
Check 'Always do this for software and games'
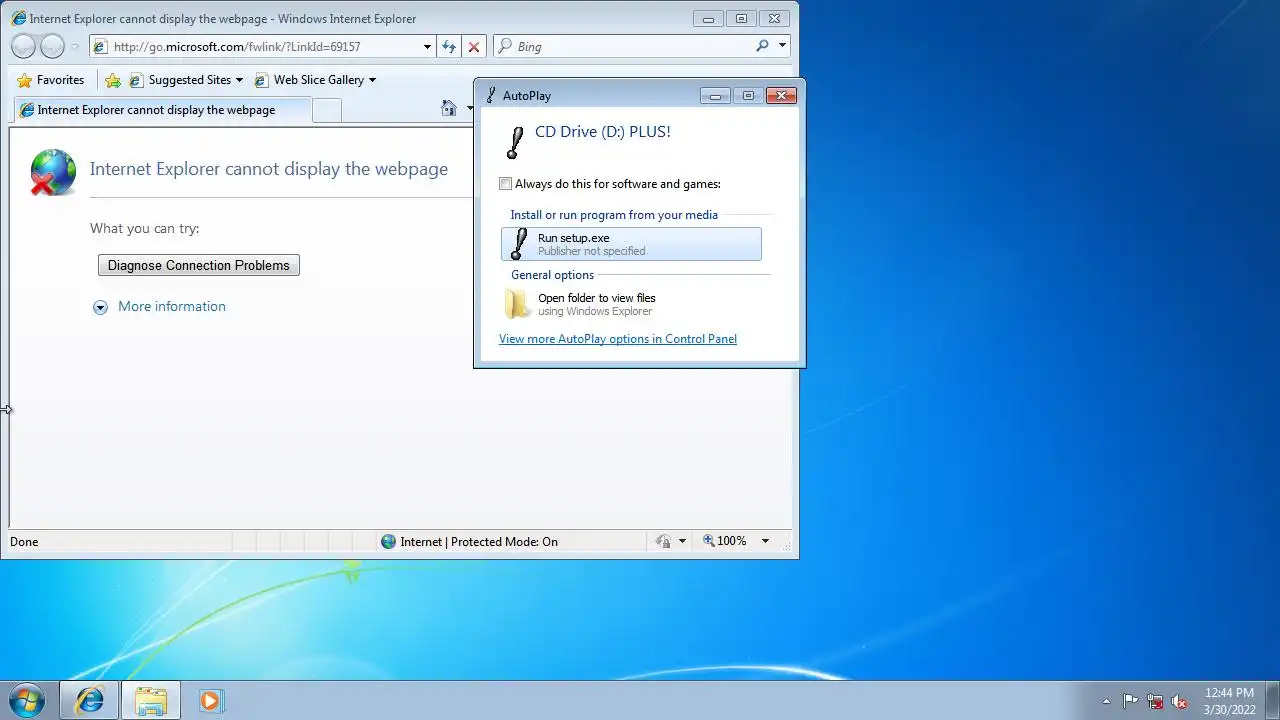[506, 184]
